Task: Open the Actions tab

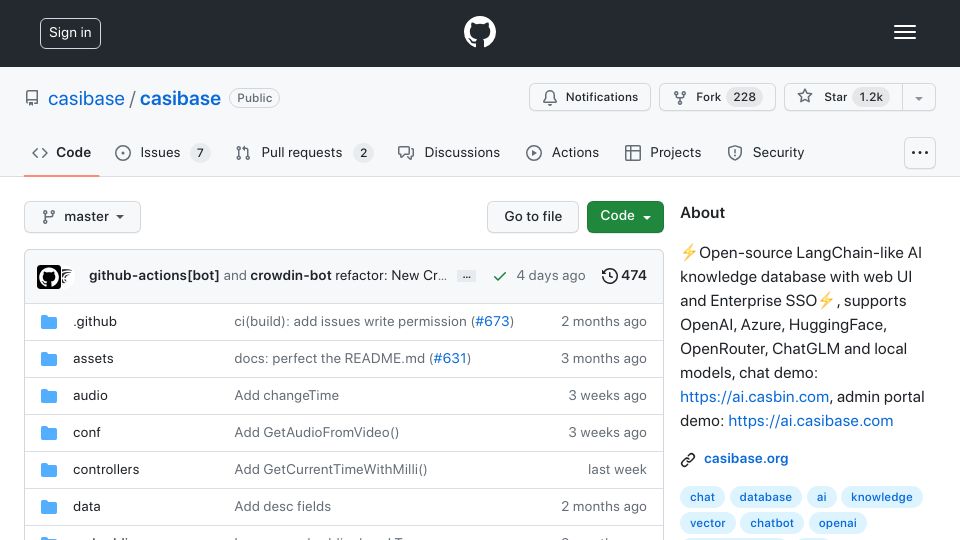Action: 562,152
